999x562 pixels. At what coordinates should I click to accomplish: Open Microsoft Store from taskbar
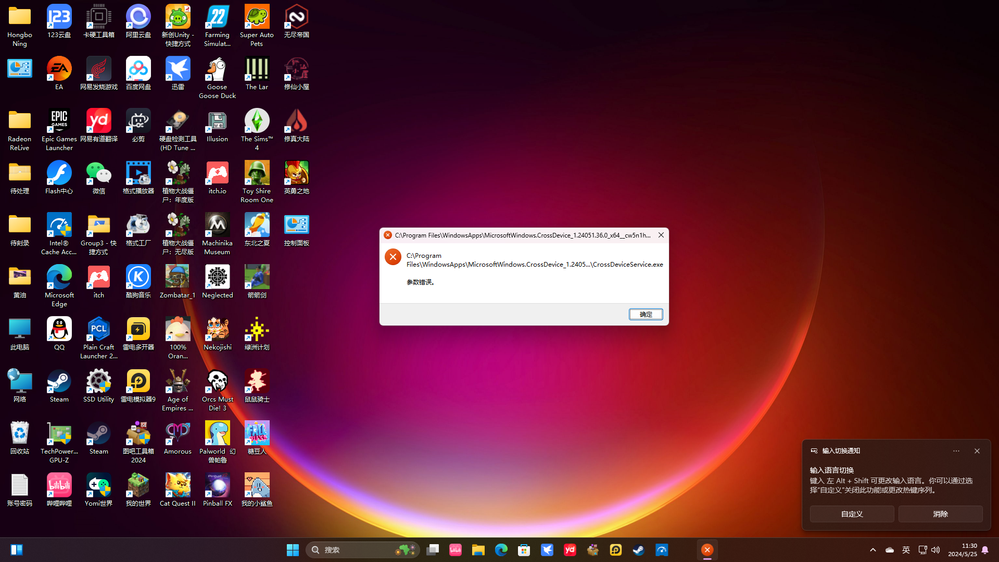[524, 549]
